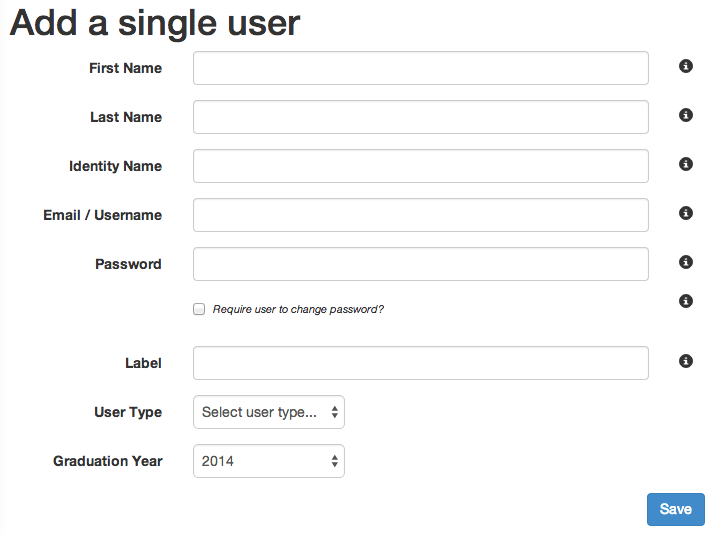
Task: Show info for Email / Username field
Action: coord(685,213)
